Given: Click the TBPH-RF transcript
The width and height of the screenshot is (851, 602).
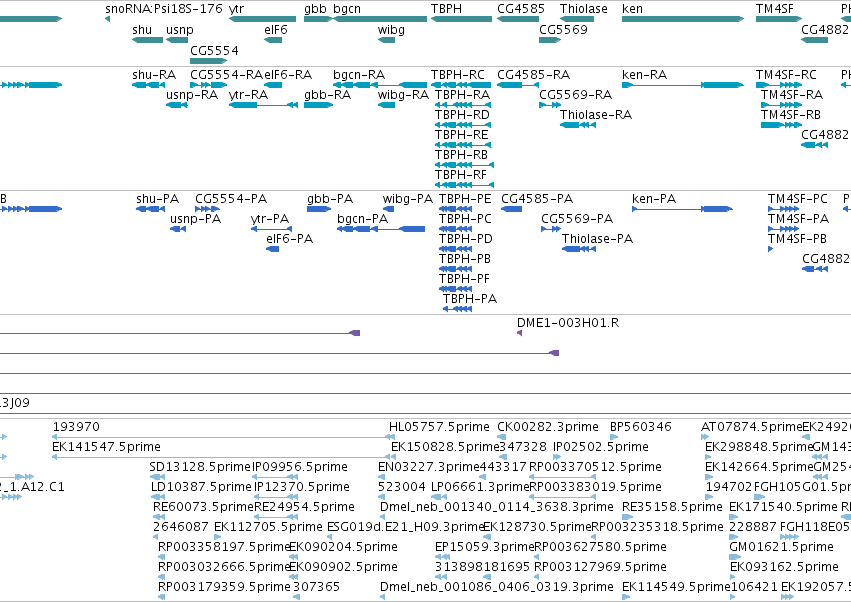Looking at the screenshot, I should pyautogui.click(x=464, y=185).
